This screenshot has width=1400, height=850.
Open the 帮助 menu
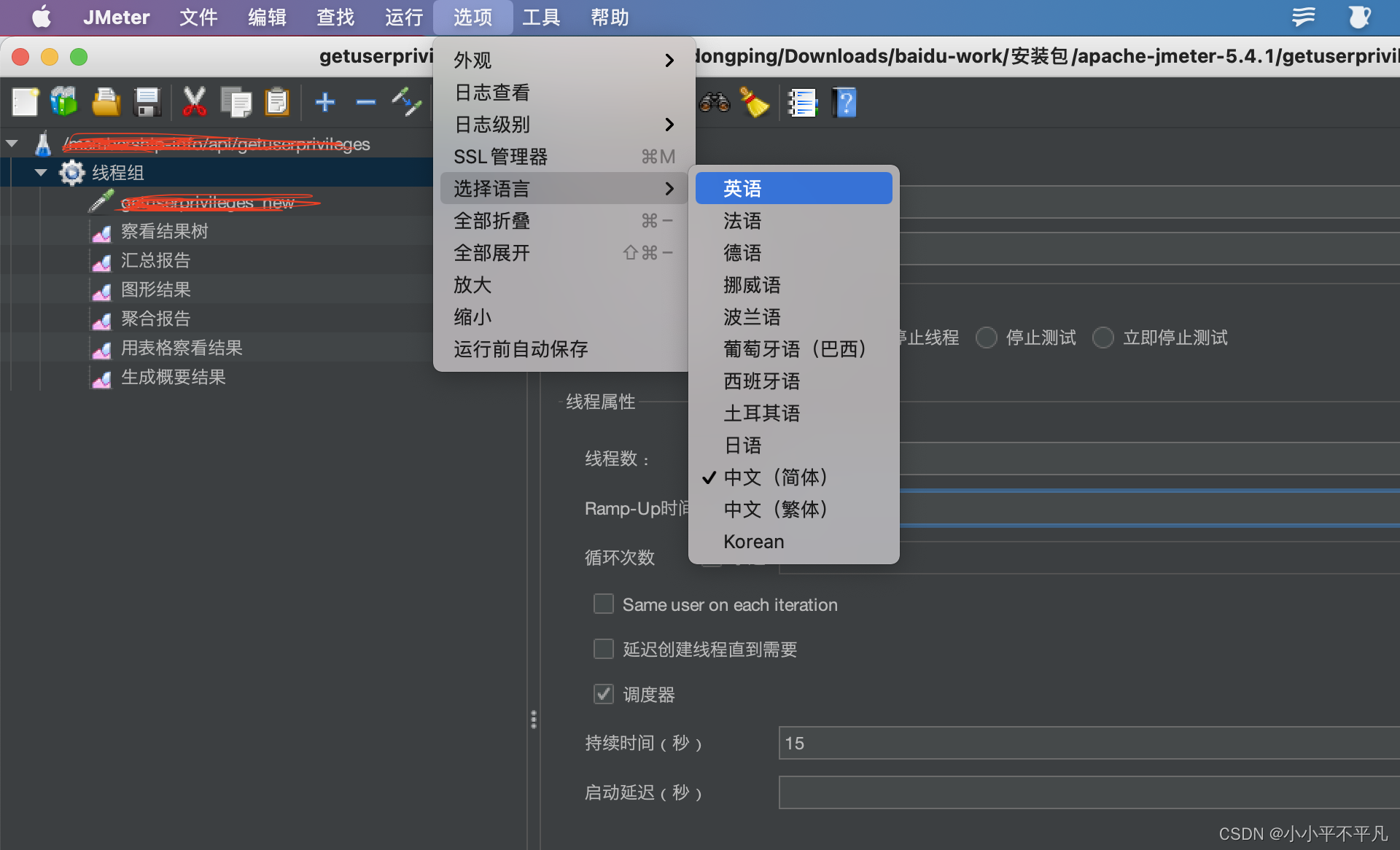tap(610, 17)
